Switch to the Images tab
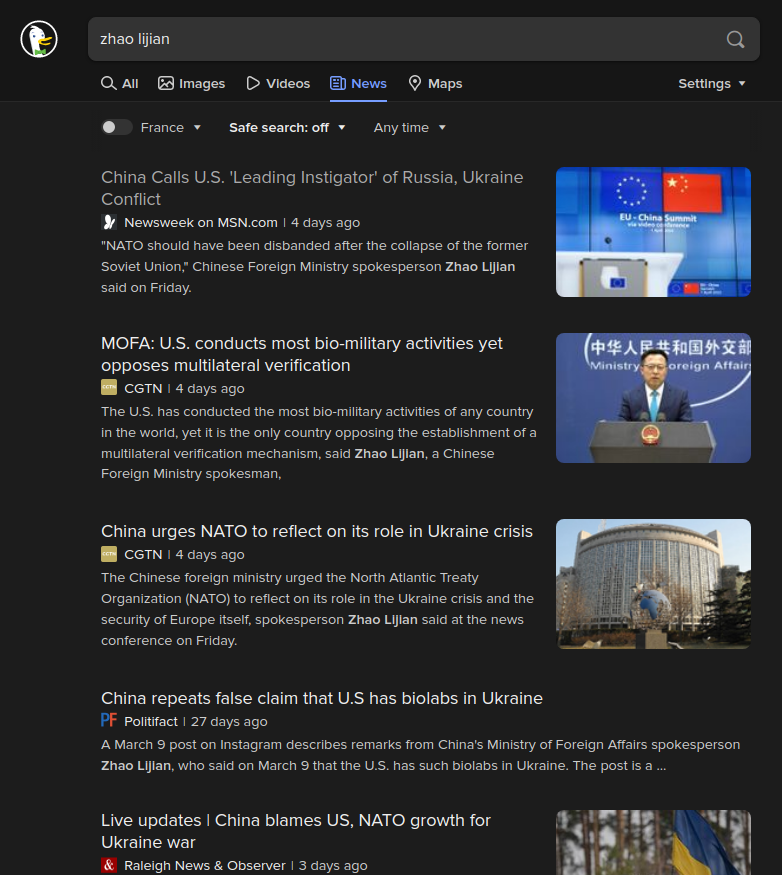The height and width of the screenshot is (875, 782). 192,83
